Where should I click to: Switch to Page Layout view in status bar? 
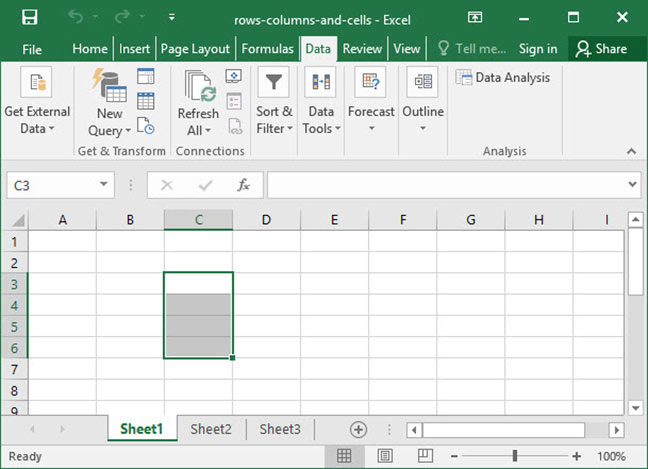tap(385, 456)
